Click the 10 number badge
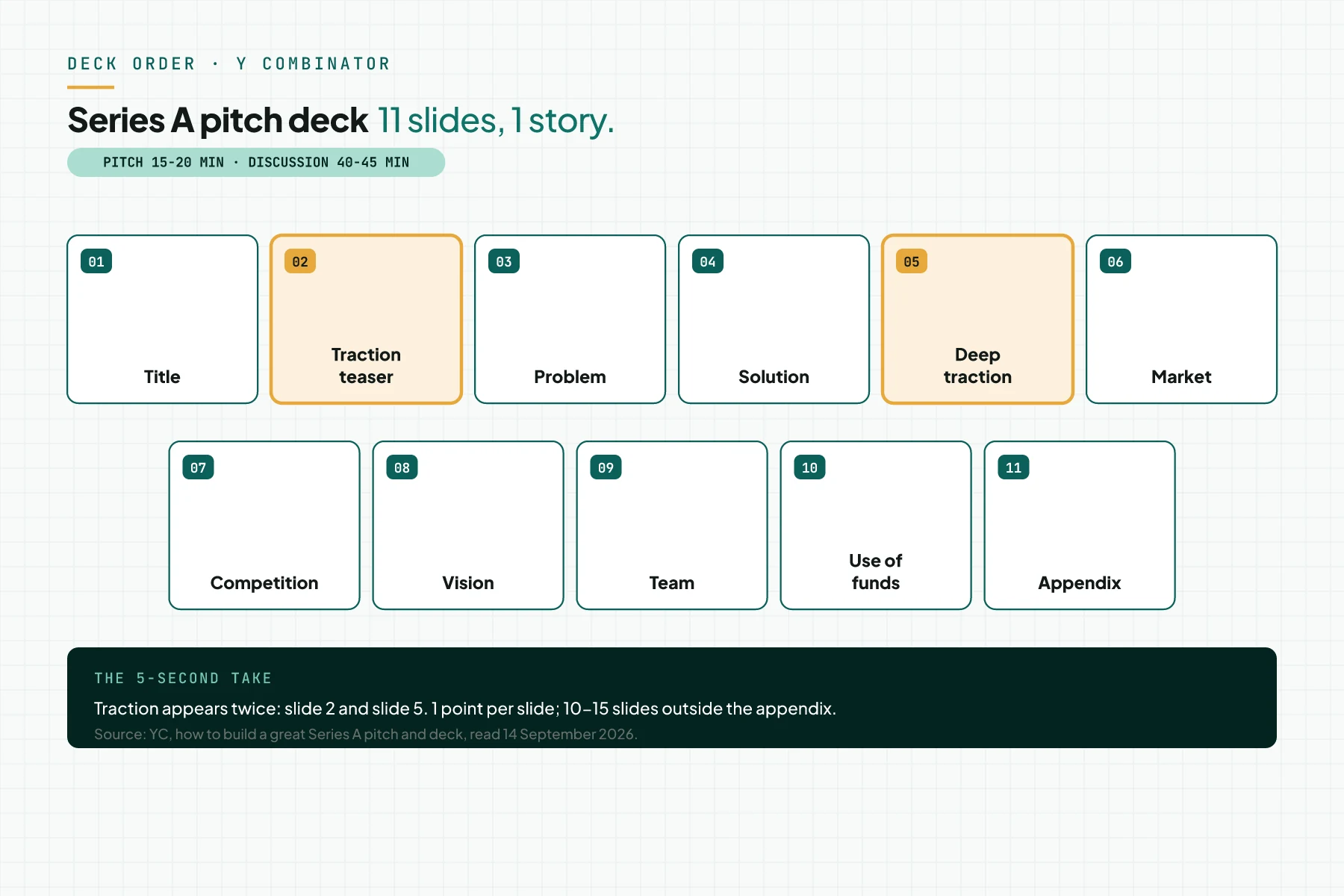The height and width of the screenshot is (896, 1344). (809, 467)
